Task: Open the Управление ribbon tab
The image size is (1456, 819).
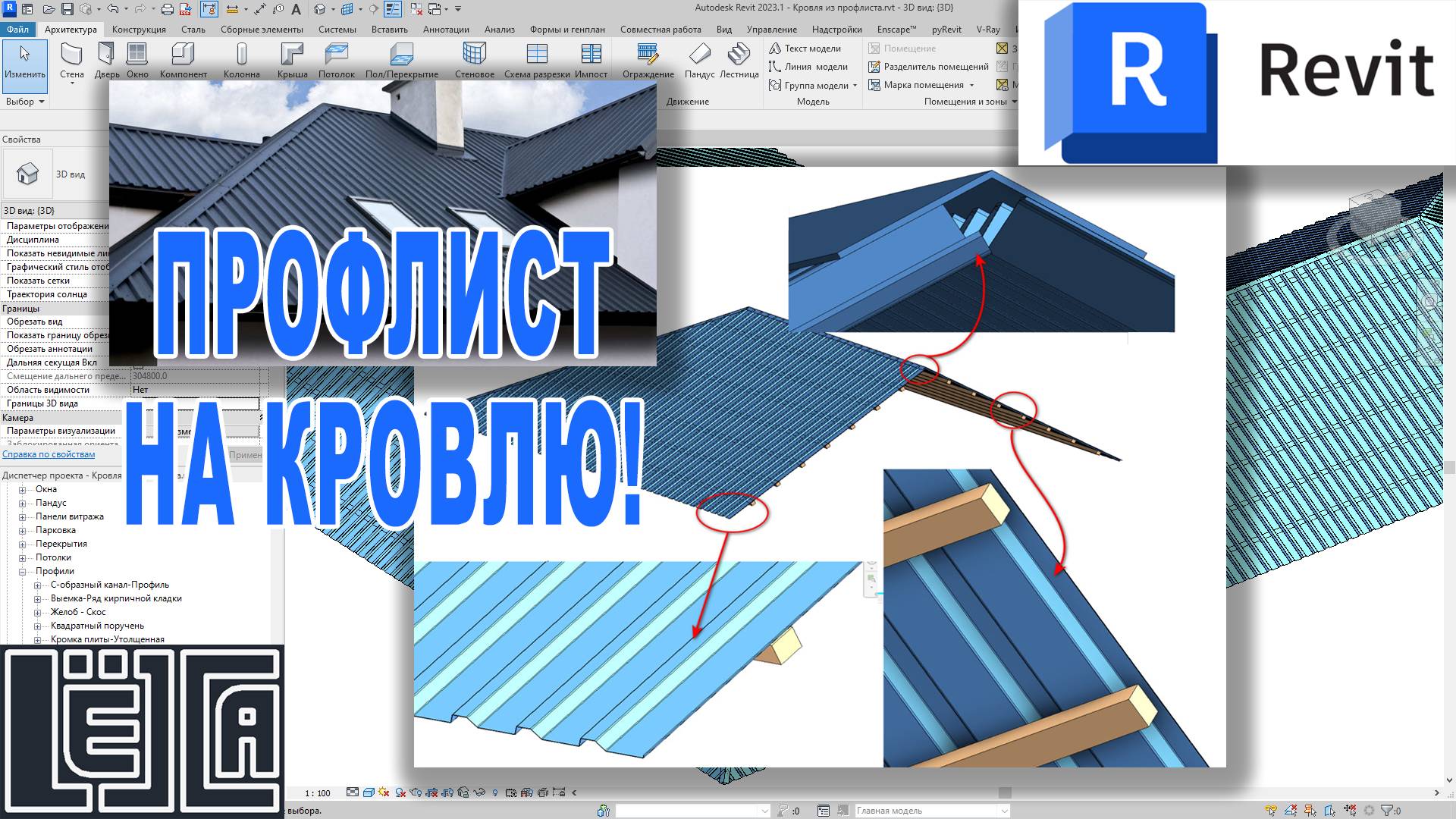Action: coord(770,30)
